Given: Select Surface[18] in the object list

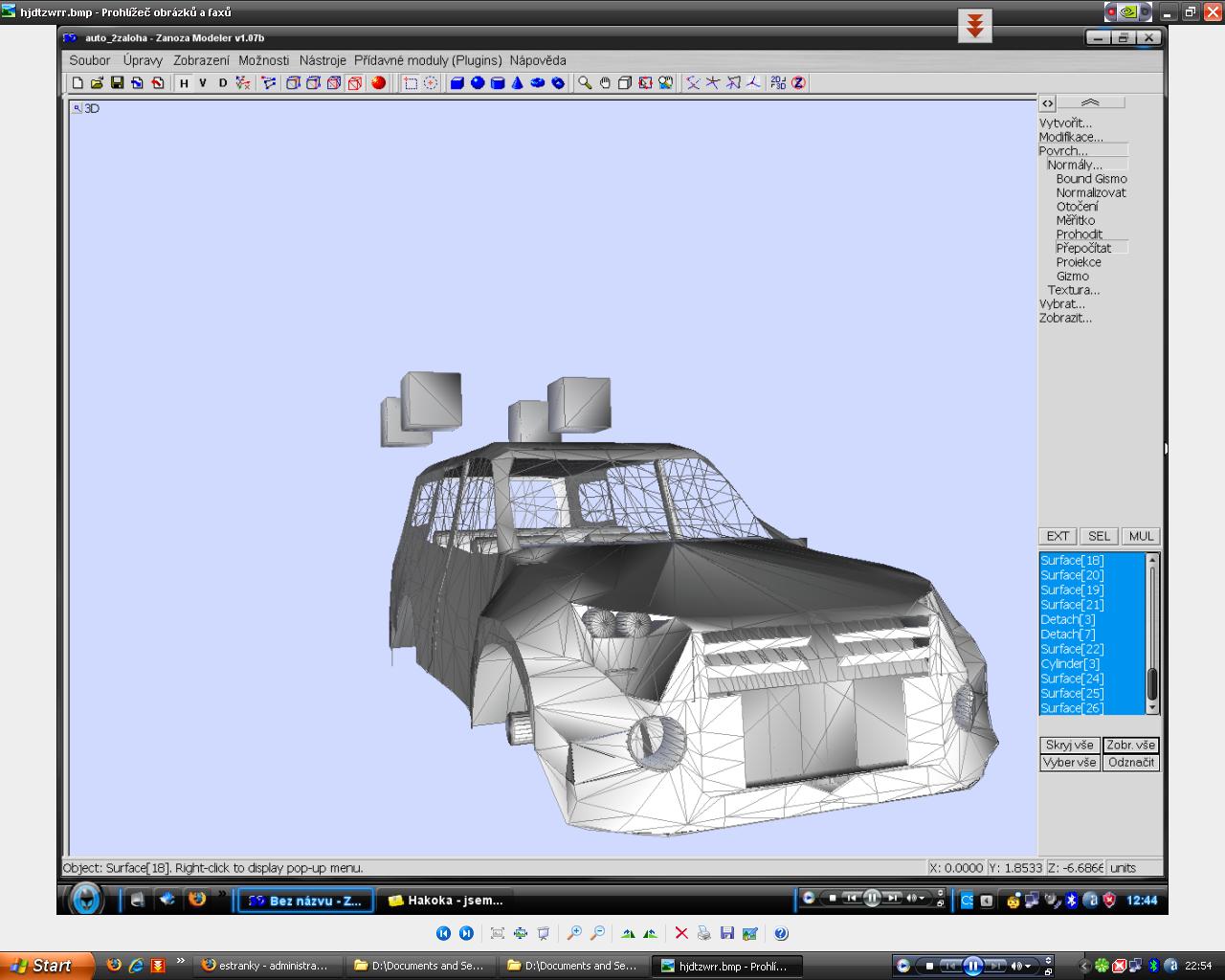Looking at the screenshot, I should tap(1092, 561).
